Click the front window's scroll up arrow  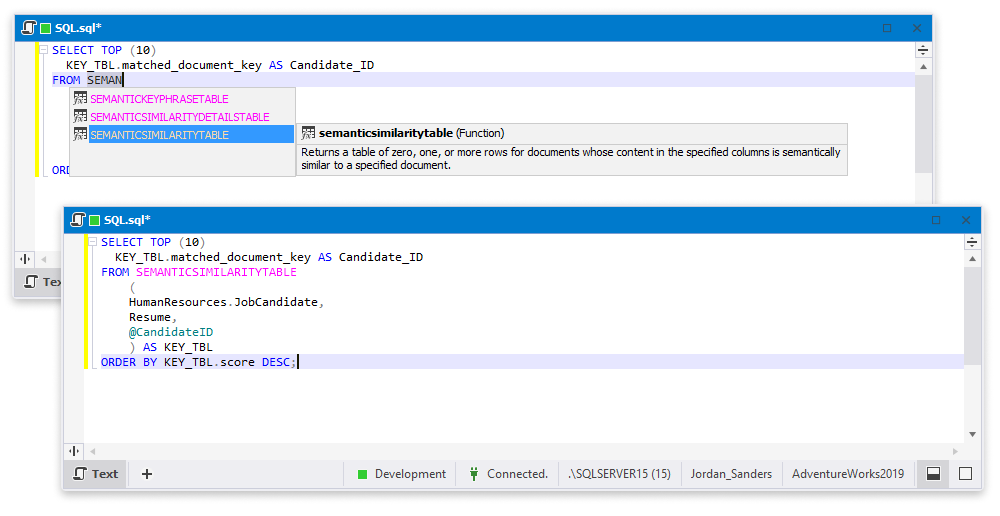(x=972, y=259)
